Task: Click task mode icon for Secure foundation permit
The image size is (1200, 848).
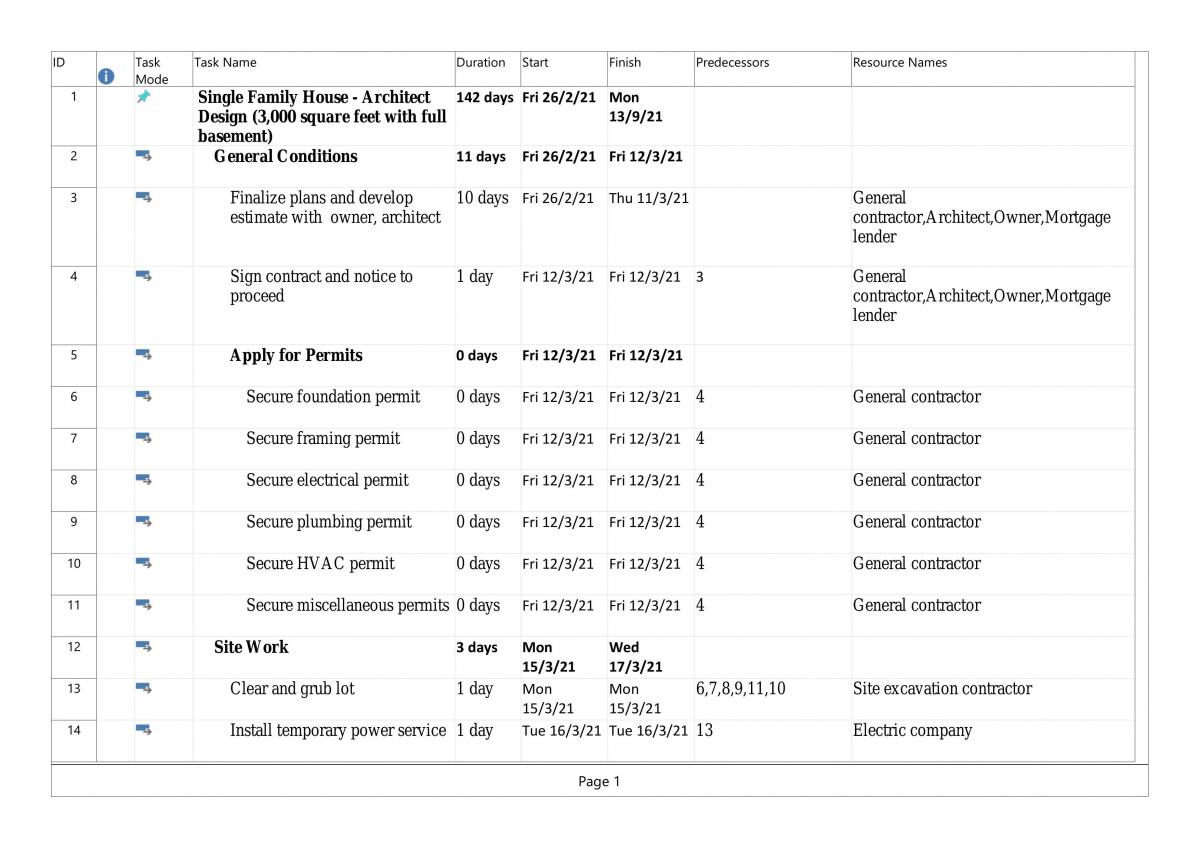Action: pos(144,396)
